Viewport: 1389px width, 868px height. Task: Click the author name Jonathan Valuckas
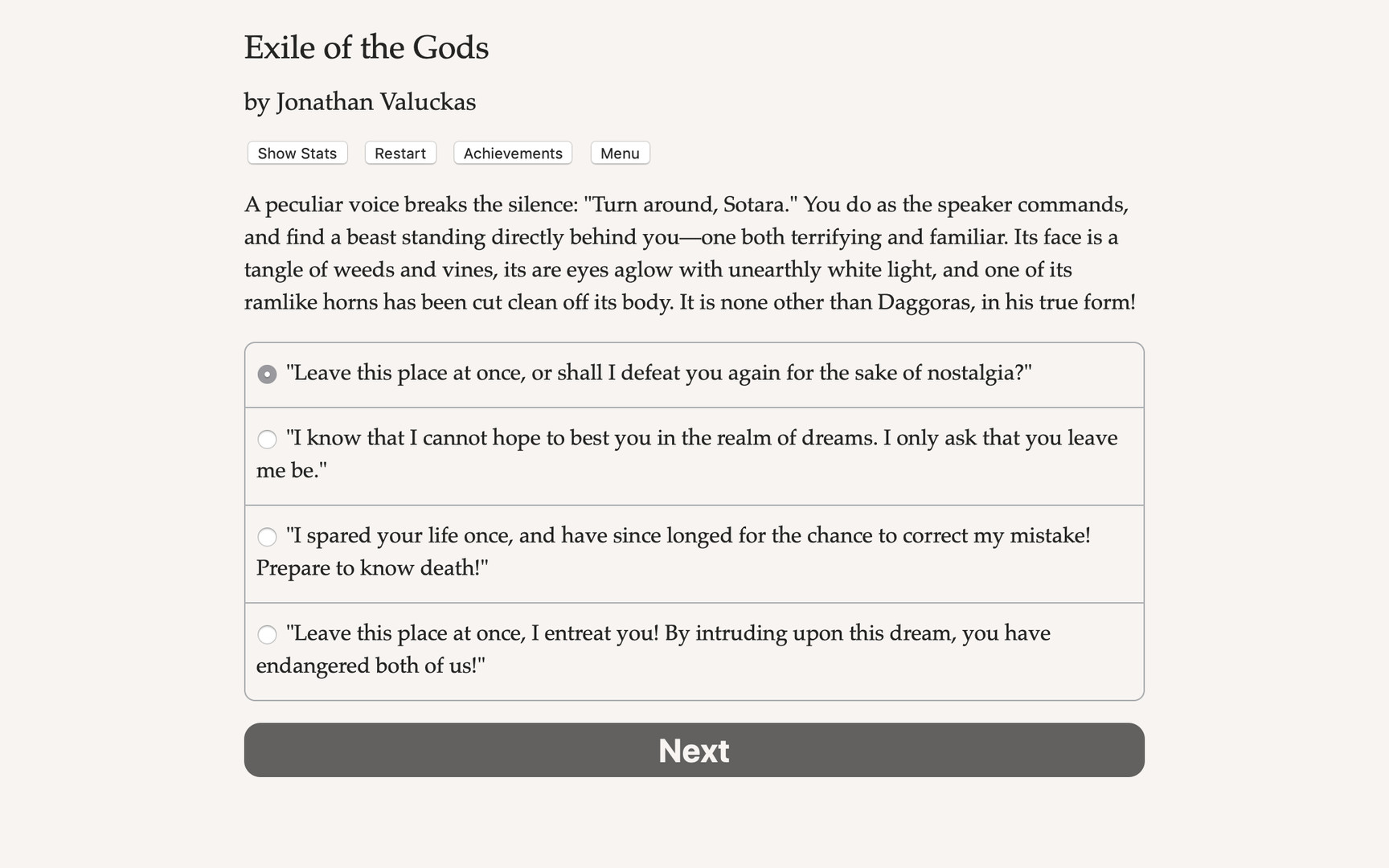[359, 102]
